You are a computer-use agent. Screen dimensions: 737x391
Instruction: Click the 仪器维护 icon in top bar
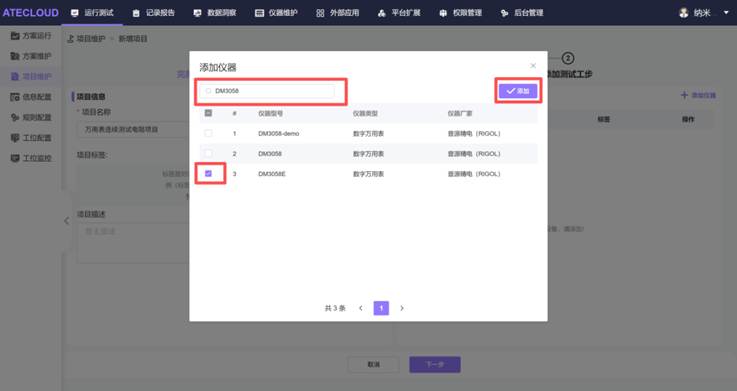click(259, 13)
